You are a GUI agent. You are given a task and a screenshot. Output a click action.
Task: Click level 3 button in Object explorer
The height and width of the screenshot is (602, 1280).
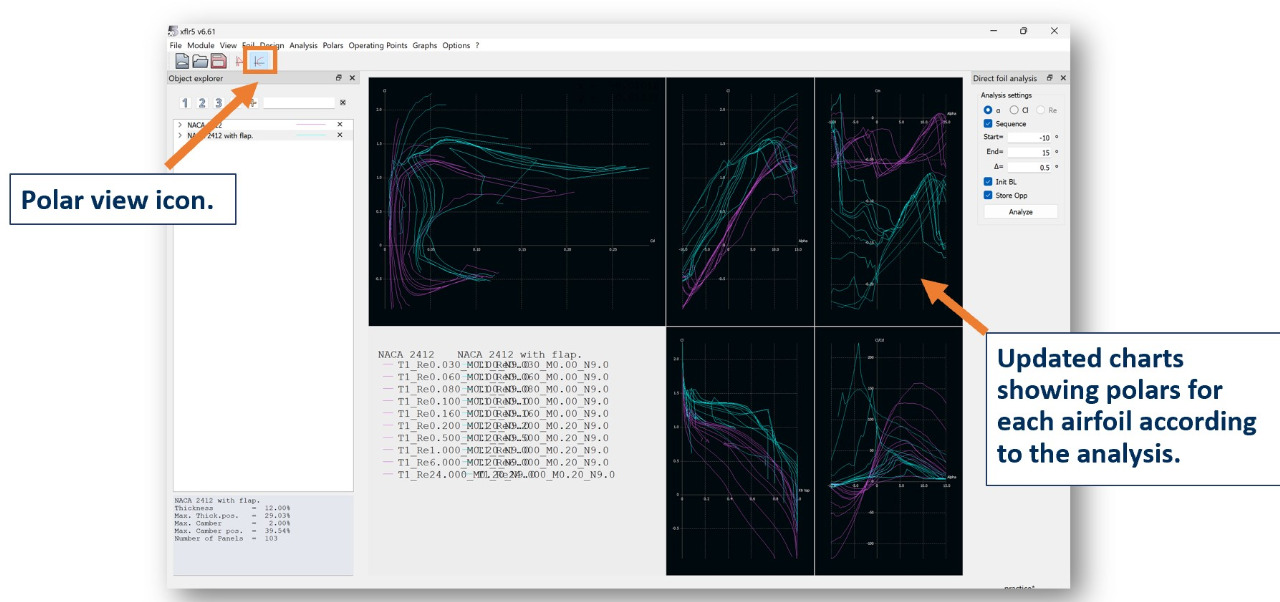218,103
